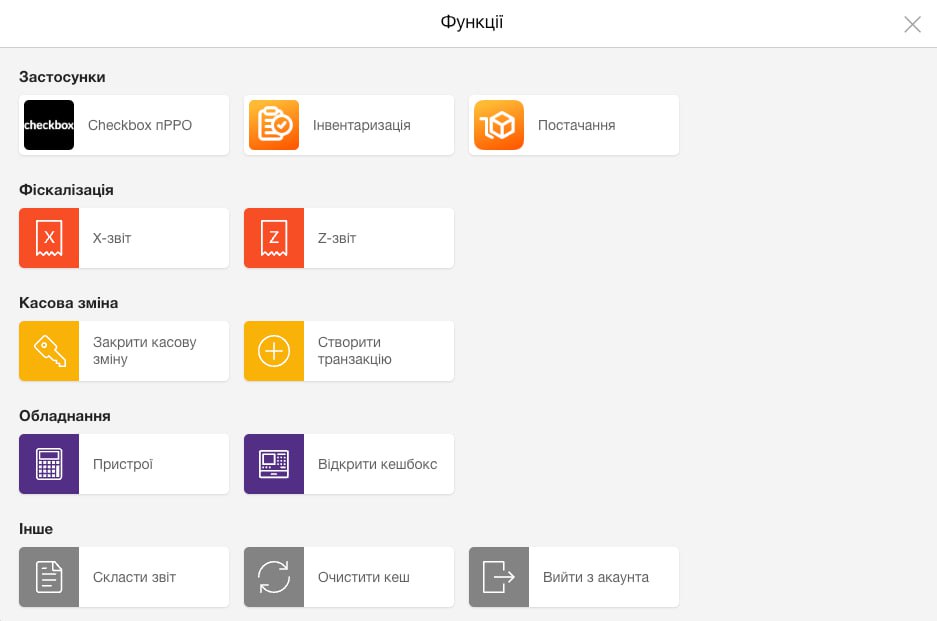Click the black Checkbox logo icon

click(49, 125)
